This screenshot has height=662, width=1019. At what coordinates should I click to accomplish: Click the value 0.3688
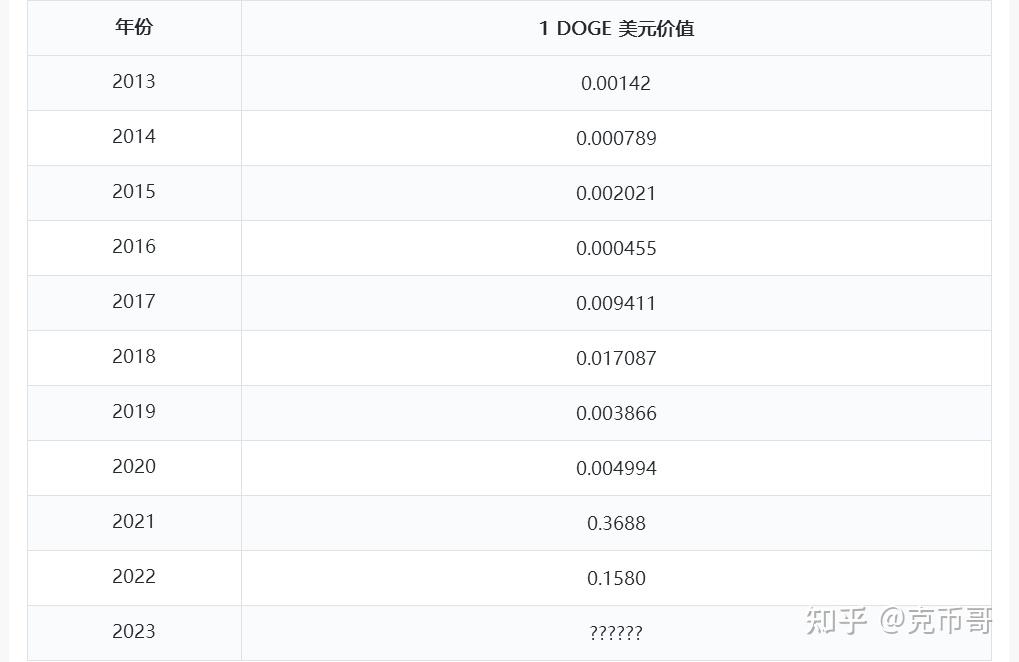pos(616,523)
